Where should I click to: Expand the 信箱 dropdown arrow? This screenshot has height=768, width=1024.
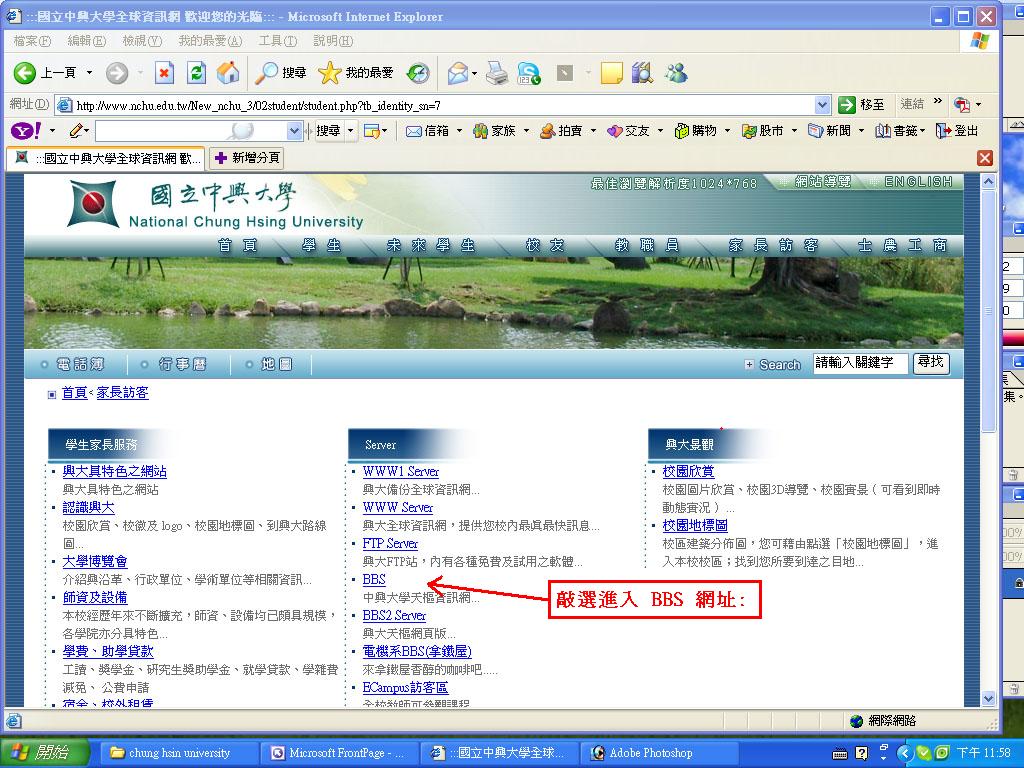(x=459, y=131)
